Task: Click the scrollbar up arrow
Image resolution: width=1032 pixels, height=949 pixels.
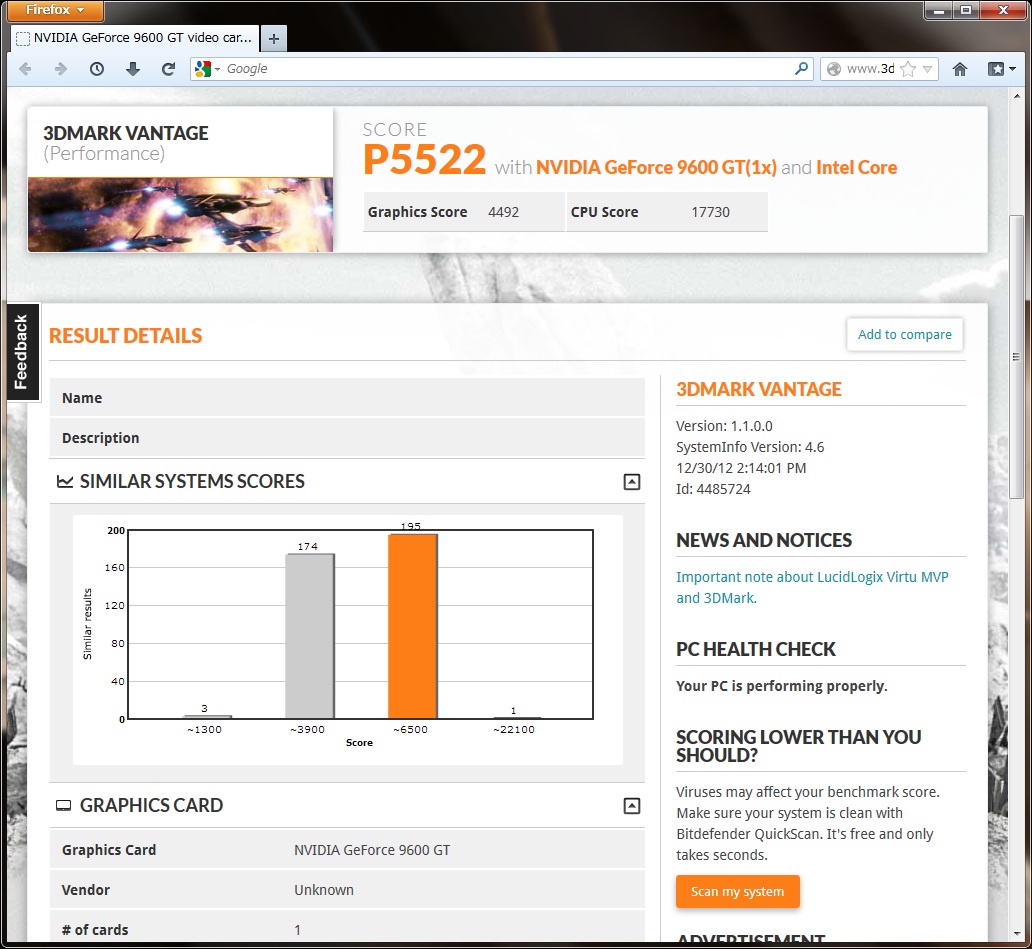Action: click(x=1016, y=96)
